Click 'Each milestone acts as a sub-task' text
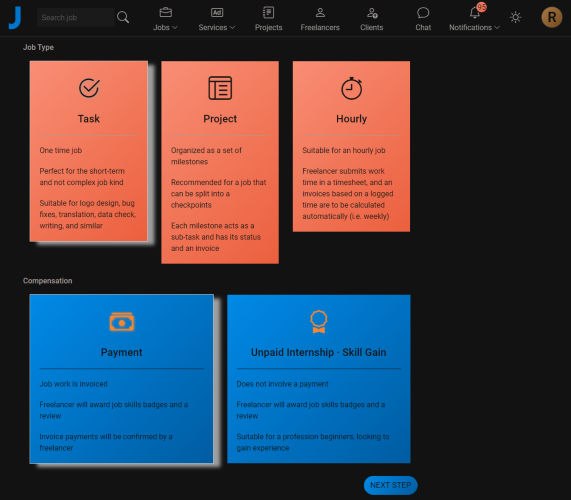Screen dimensions: 571x500 [216, 237]
